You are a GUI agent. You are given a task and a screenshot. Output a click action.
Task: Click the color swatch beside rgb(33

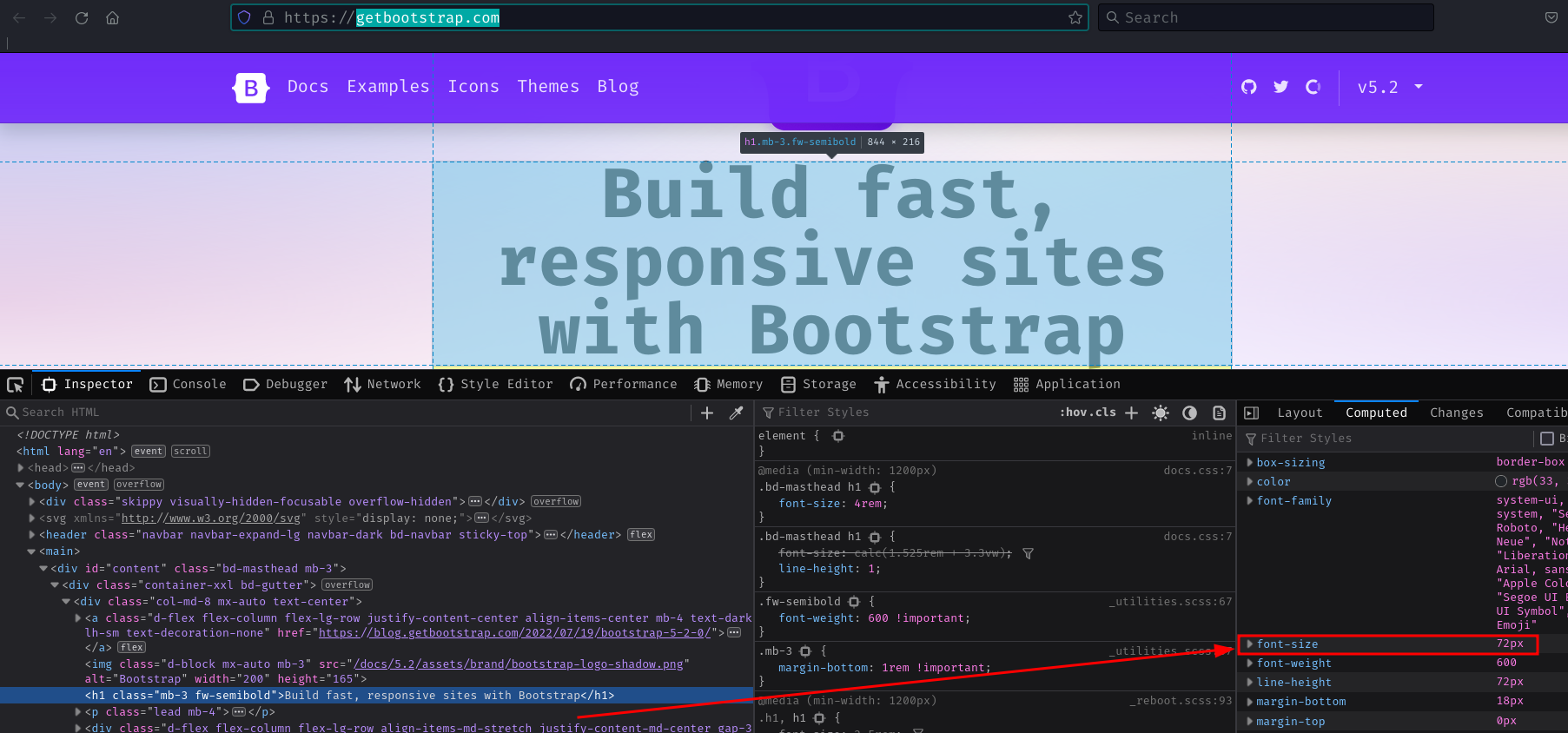click(x=1500, y=481)
